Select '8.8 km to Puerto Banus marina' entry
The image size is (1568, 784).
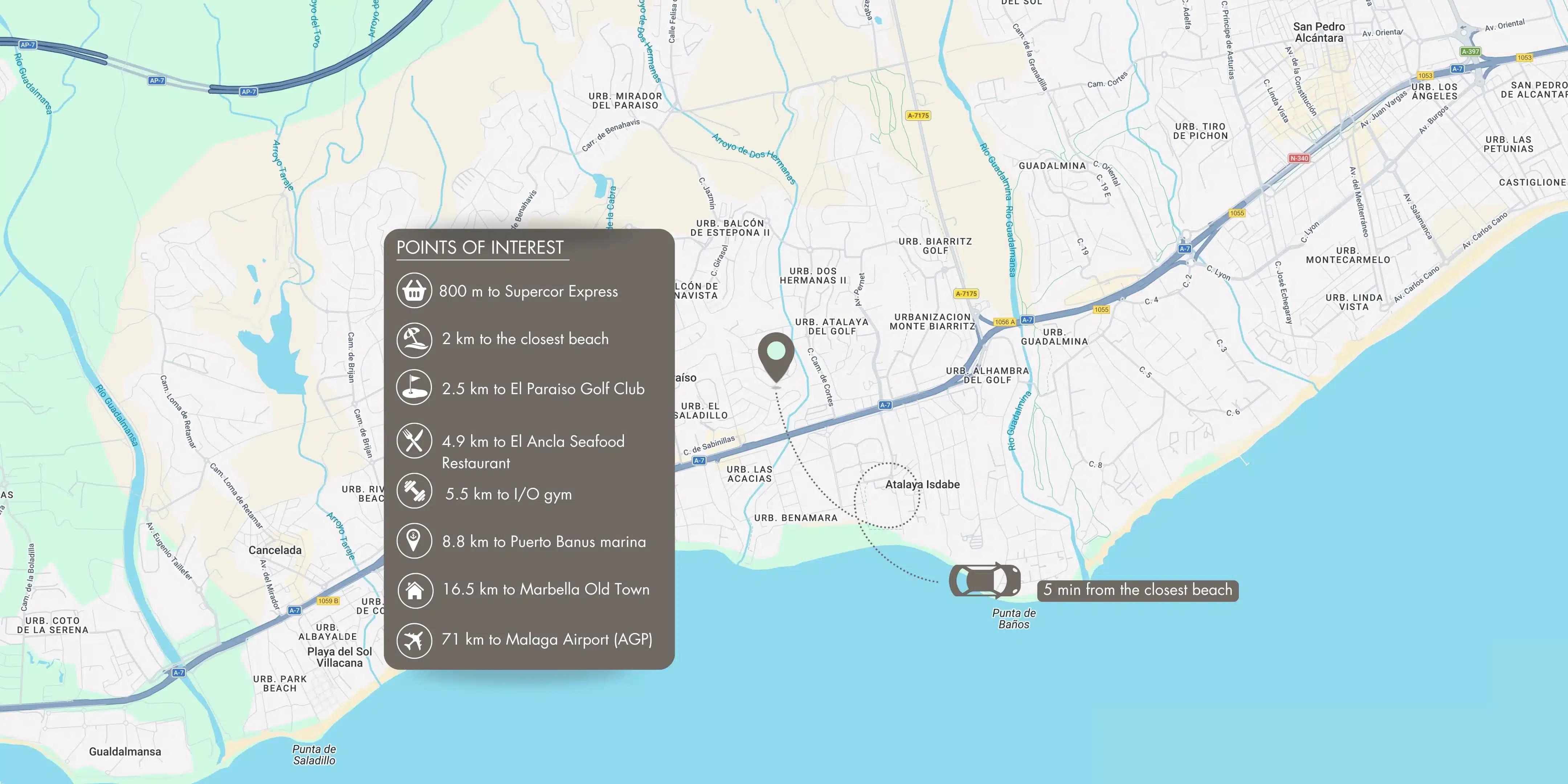click(x=544, y=542)
